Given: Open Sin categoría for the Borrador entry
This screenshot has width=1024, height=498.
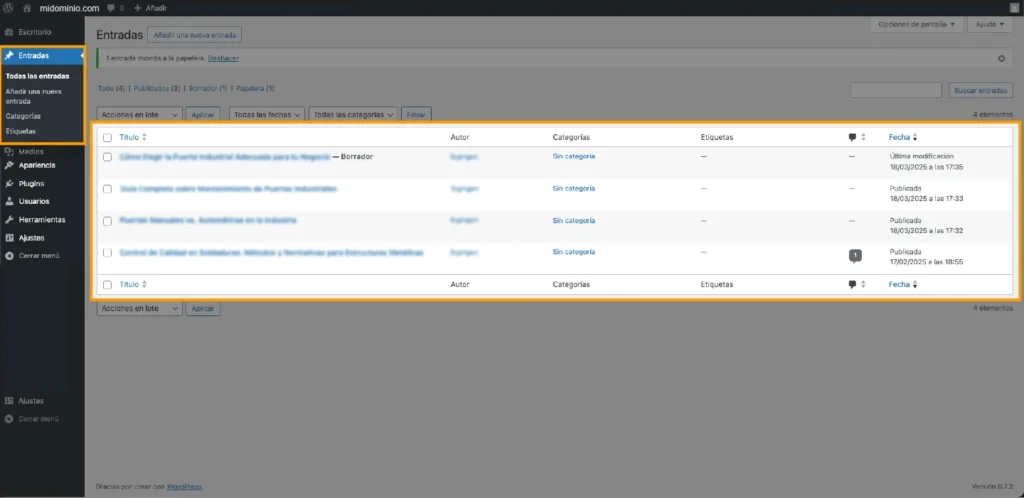Looking at the screenshot, I should [x=573, y=156].
